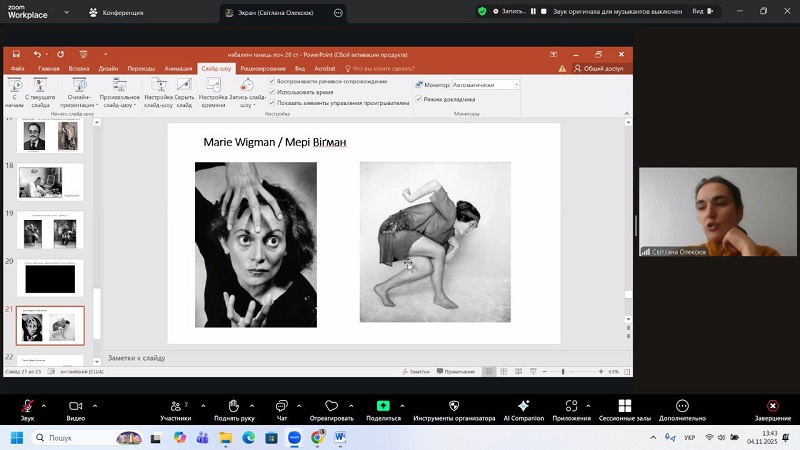
Task: Toggle 'Воспроизвести речевое сопровождение' checkbox
Action: (x=272, y=81)
